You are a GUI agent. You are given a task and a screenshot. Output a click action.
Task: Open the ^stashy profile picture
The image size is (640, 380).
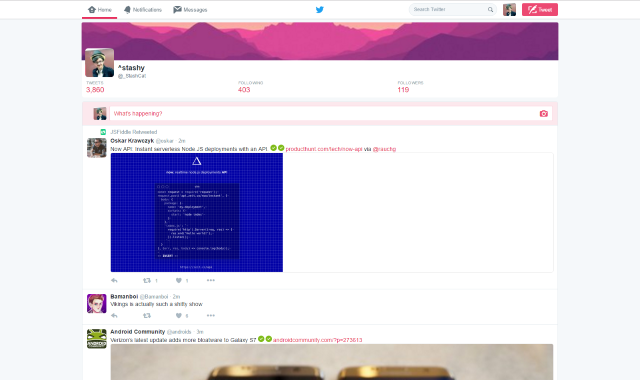point(100,62)
